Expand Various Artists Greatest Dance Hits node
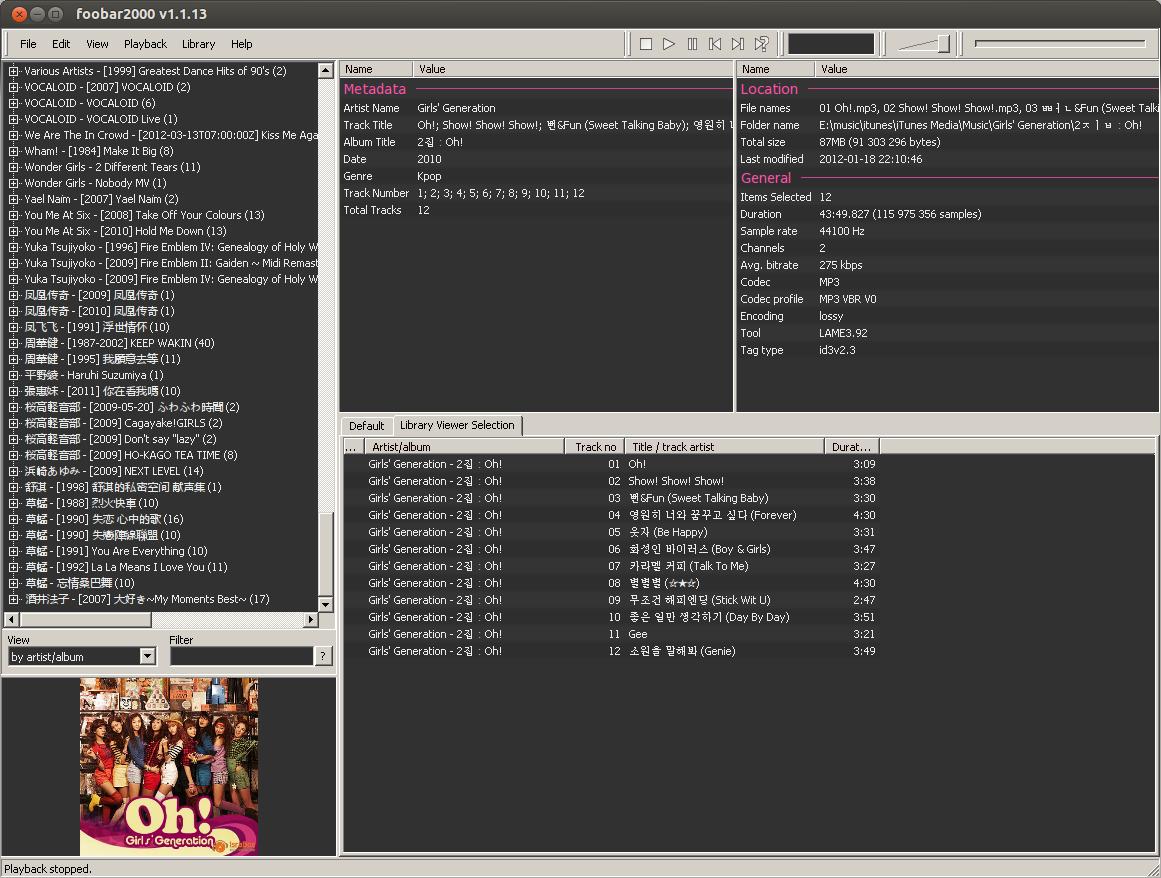The height and width of the screenshot is (878, 1161). 13,71
